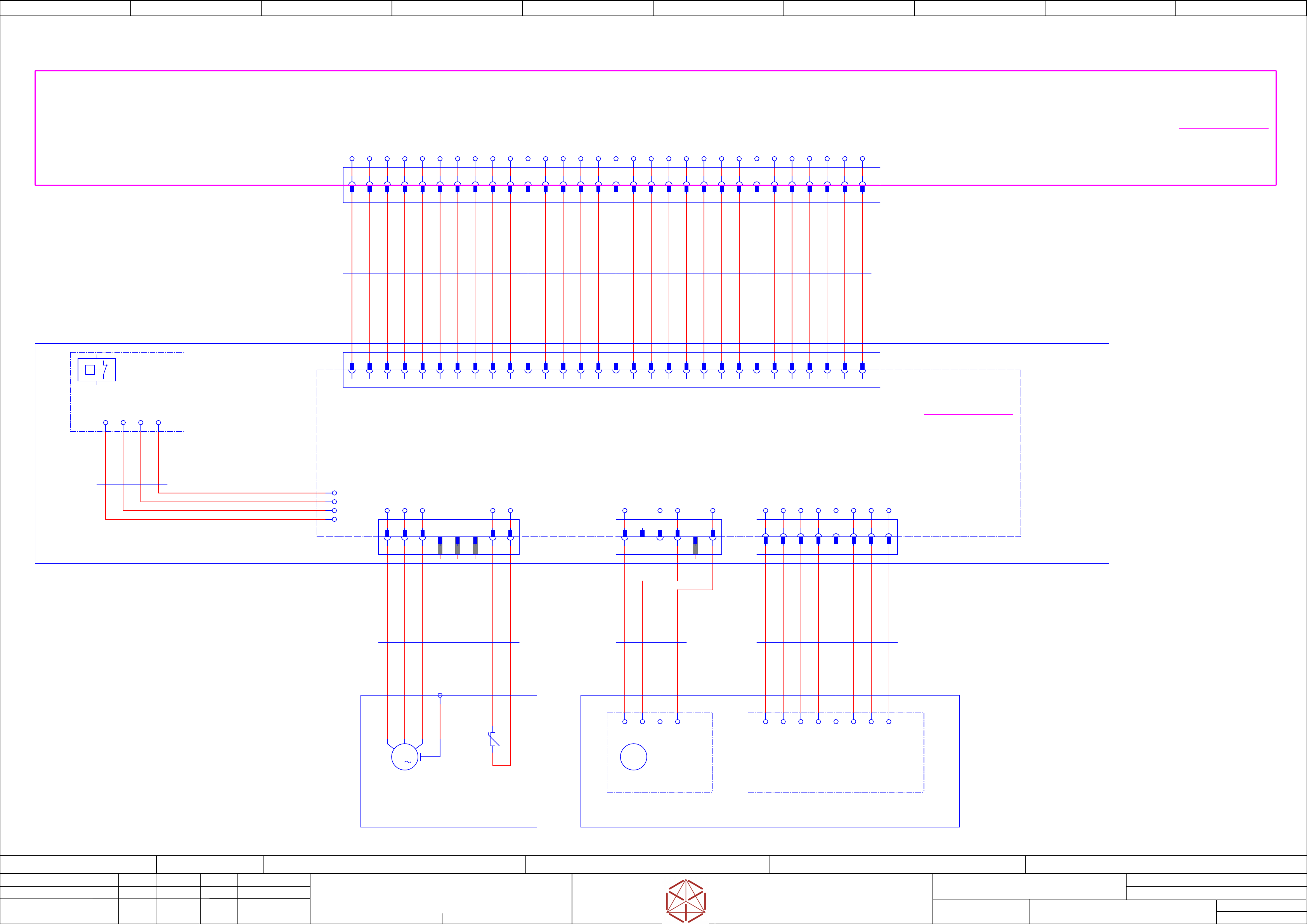
Task: Select the short magenta line inside magenta frame
Action: tap(1224, 129)
